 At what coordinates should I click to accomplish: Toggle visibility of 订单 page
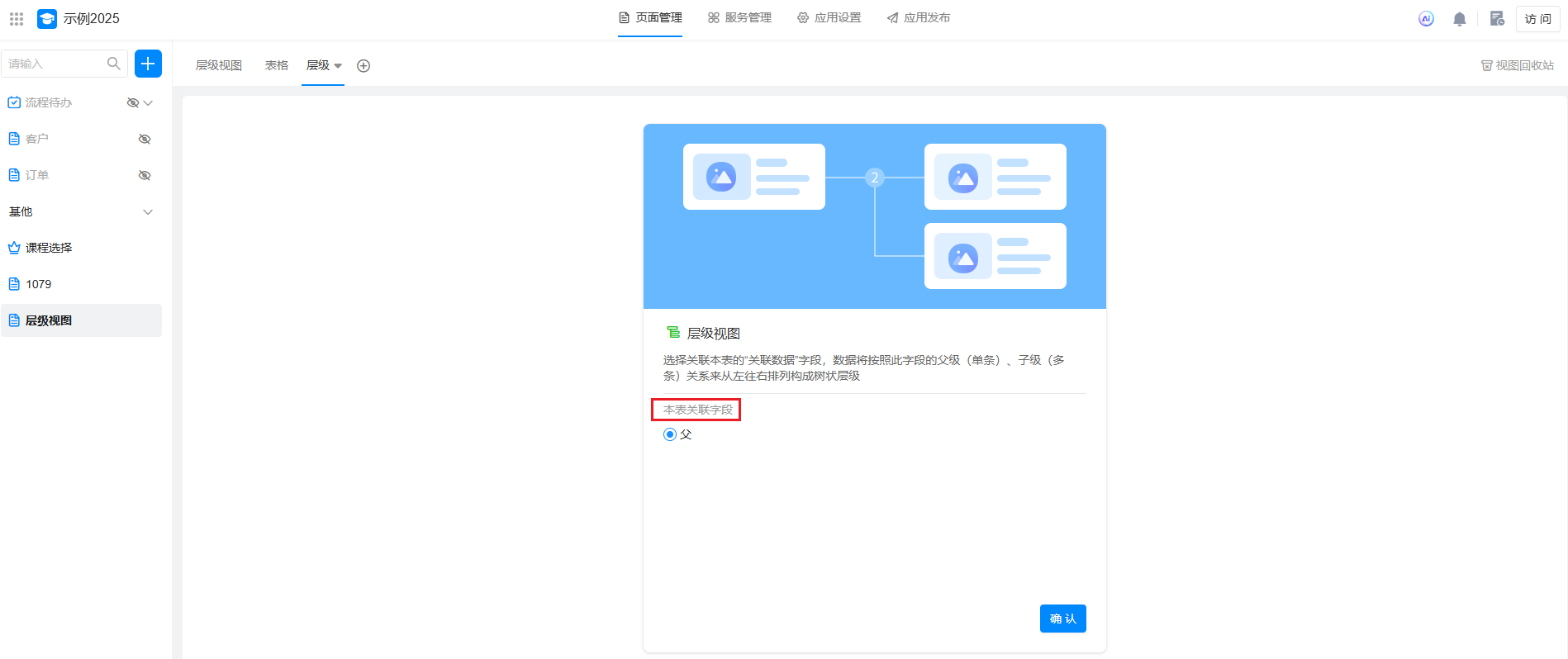[x=145, y=175]
